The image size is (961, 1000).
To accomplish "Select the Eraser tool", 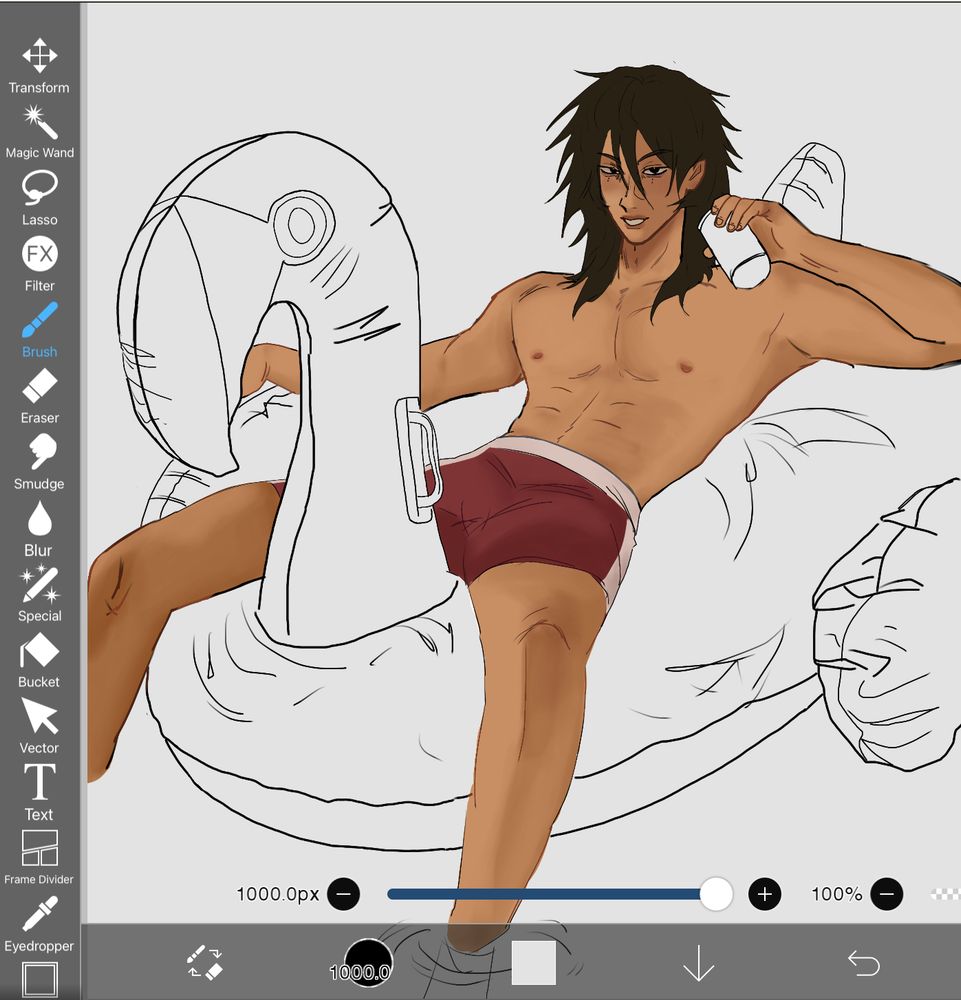I will click(40, 397).
